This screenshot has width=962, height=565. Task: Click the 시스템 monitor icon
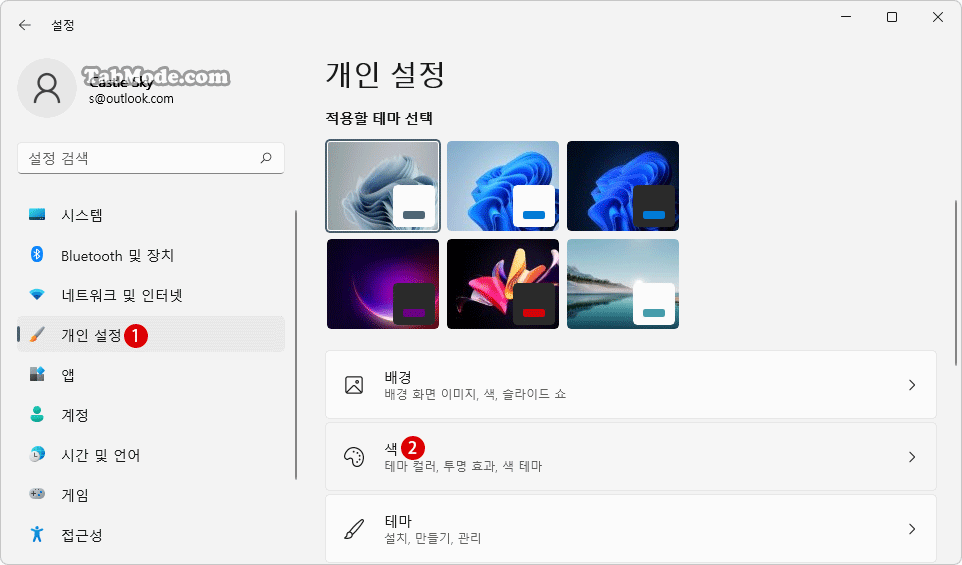point(37,215)
